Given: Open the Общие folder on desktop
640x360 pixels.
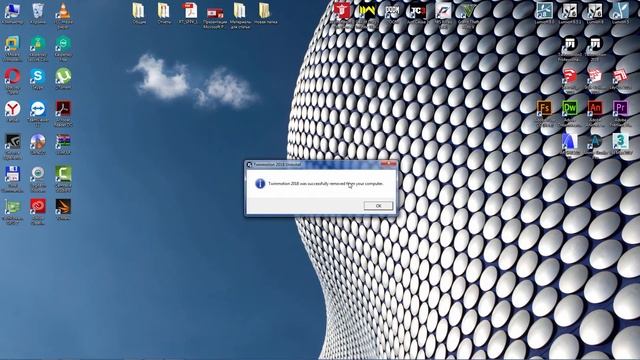Looking at the screenshot, I should click(x=138, y=13).
